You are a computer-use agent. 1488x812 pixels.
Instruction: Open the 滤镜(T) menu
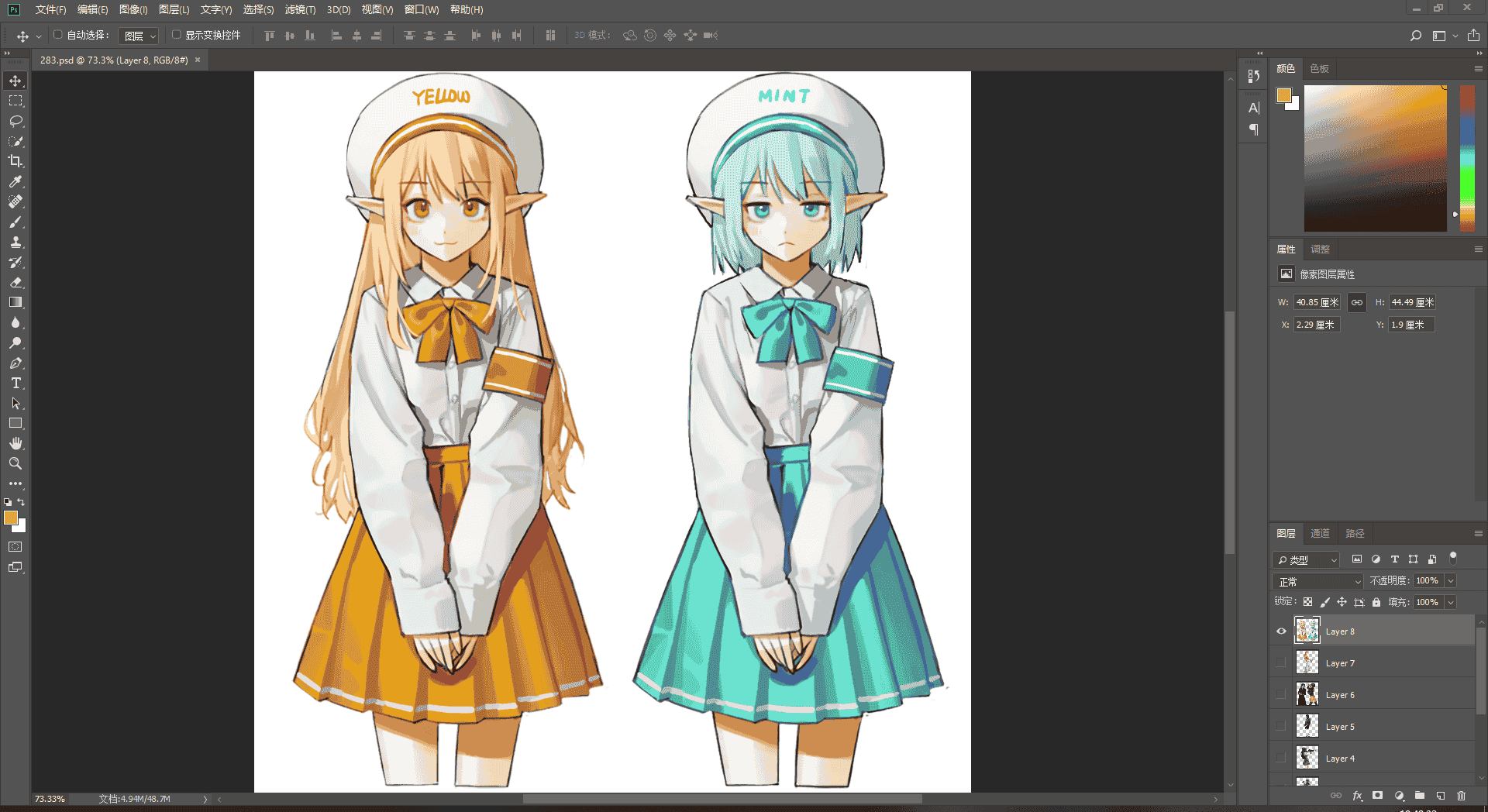point(300,9)
